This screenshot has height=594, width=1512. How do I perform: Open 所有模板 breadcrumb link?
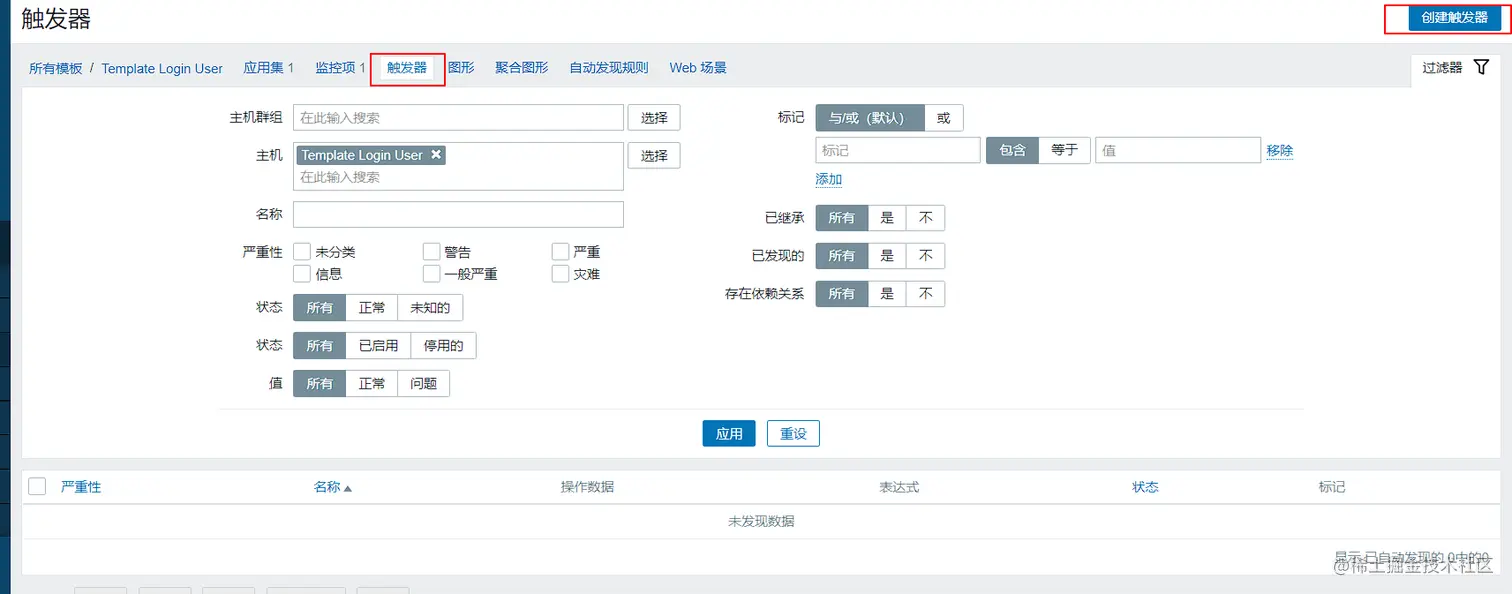pyautogui.click(x=56, y=68)
